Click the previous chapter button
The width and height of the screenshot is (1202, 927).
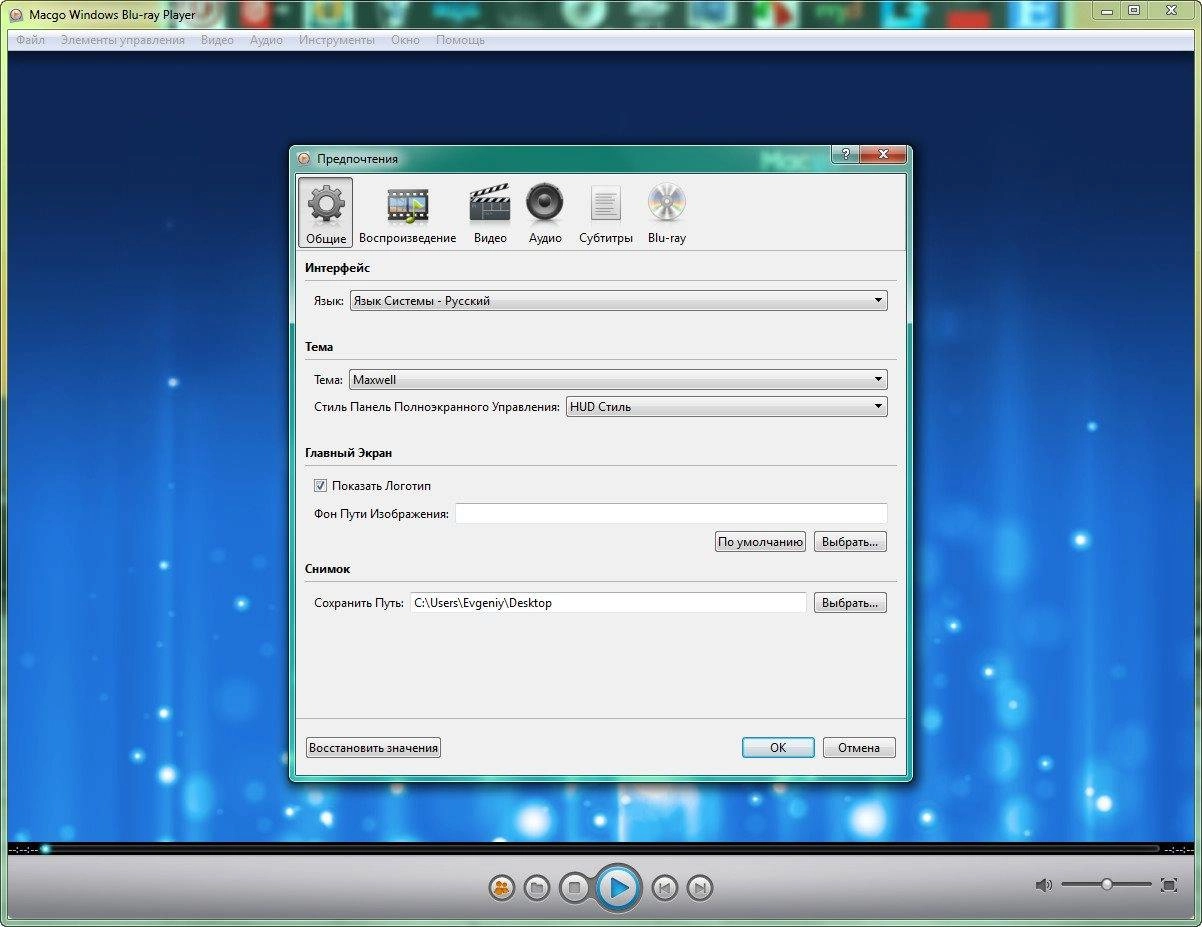[x=665, y=887]
